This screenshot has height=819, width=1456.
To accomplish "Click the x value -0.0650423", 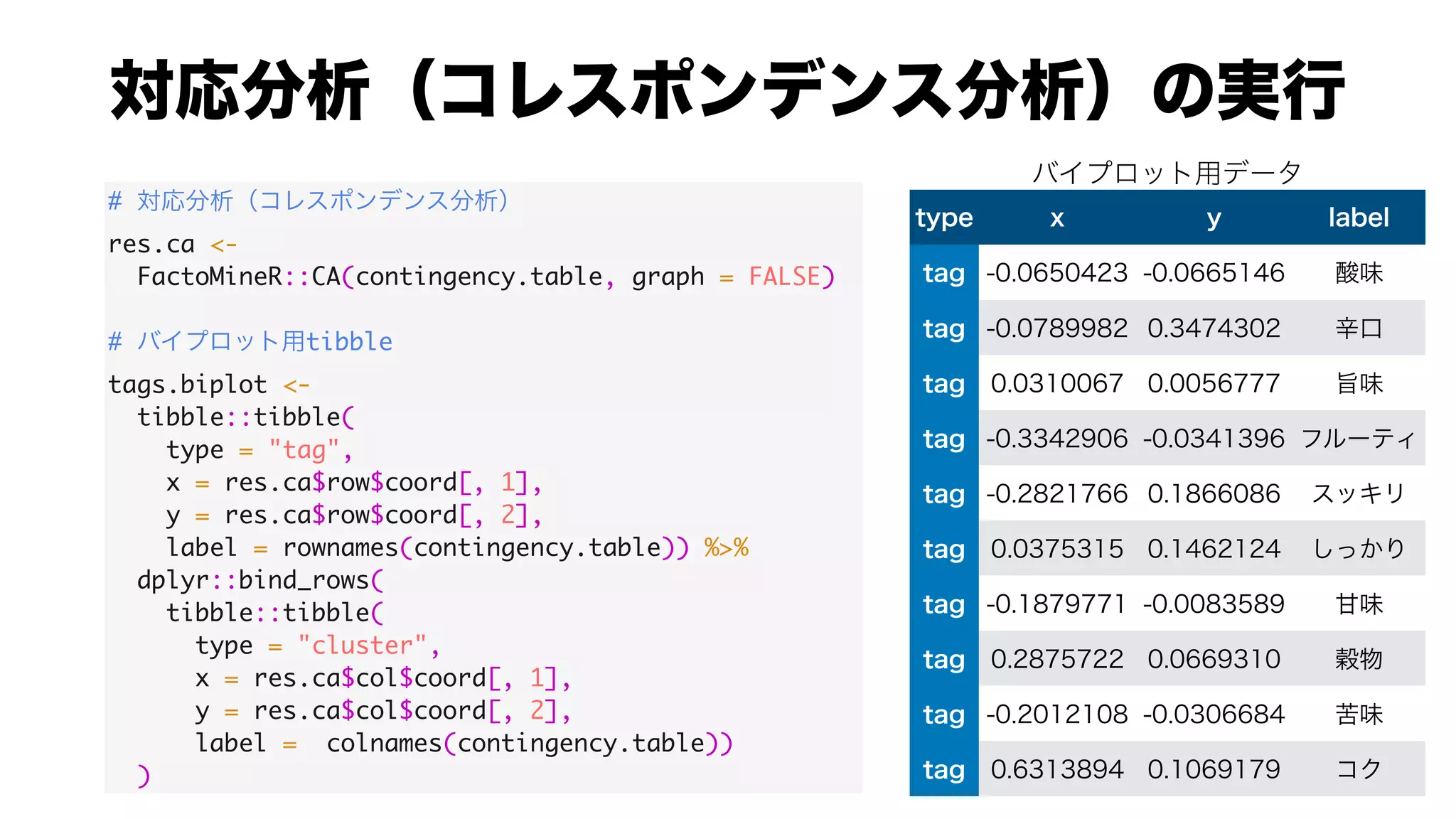I will pyautogui.click(x=1057, y=273).
